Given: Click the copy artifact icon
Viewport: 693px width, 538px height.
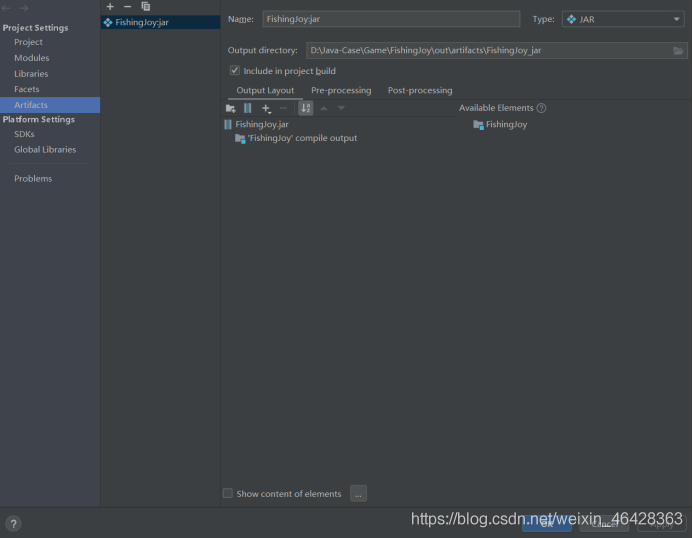Looking at the screenshot, I should tap(145, 6).
